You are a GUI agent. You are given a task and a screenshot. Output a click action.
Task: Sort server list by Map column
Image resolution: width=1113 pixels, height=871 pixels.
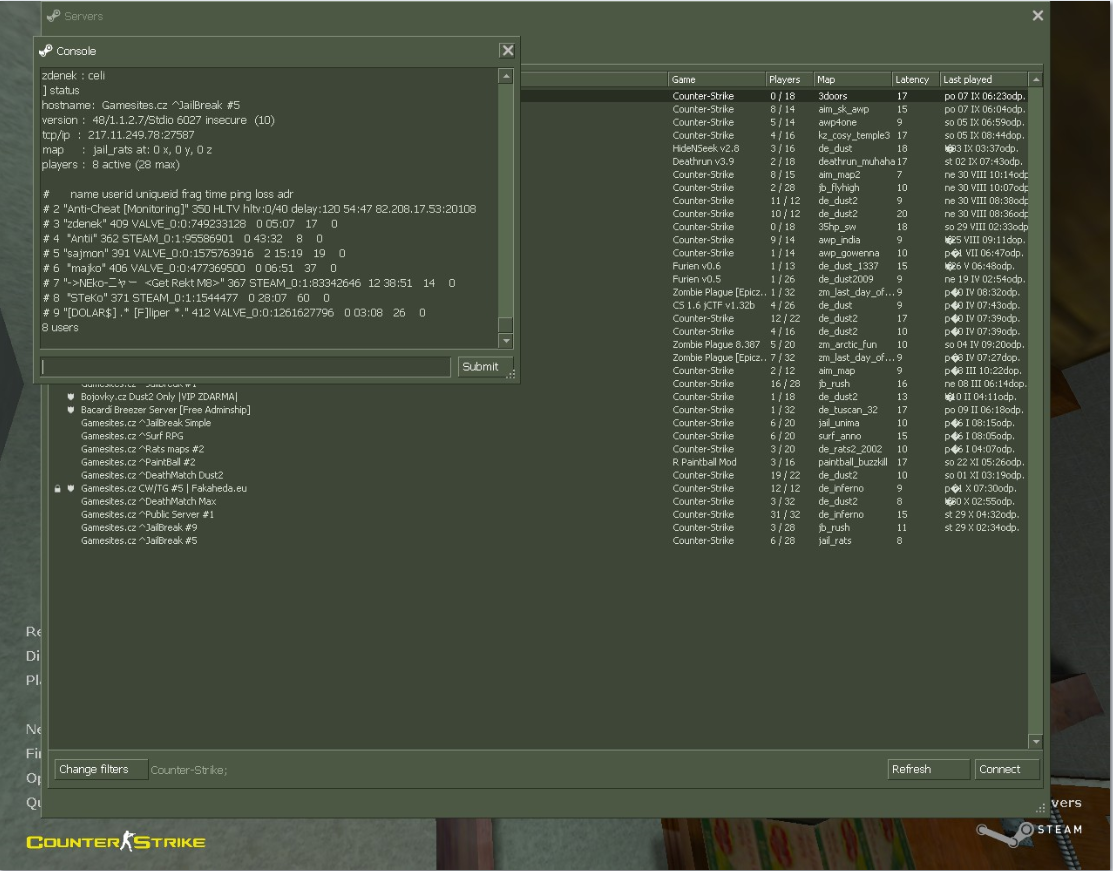852,79
